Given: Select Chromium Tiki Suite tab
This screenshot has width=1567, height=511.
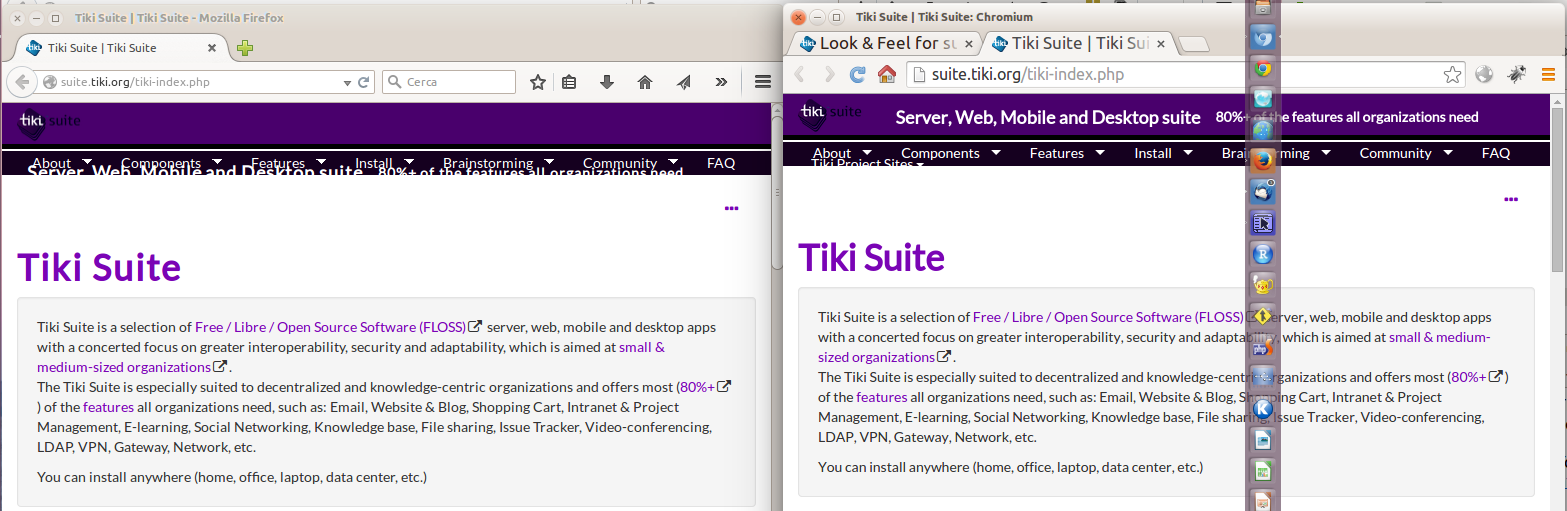Looking at the screenshot, I should click(1078, 43).
